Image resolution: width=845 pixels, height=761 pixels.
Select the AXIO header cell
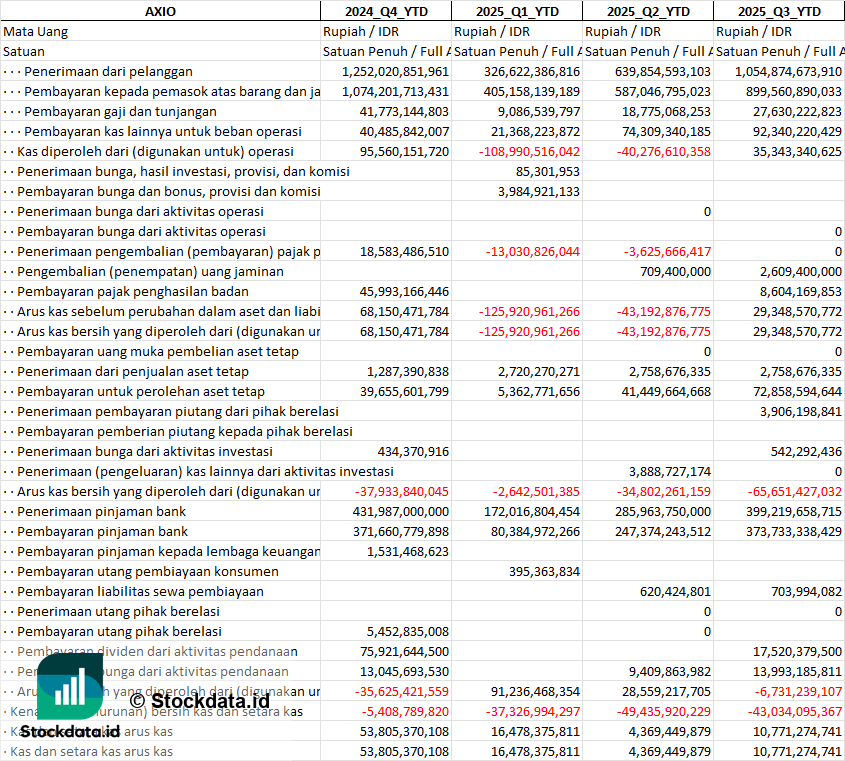tap(160, 11)
